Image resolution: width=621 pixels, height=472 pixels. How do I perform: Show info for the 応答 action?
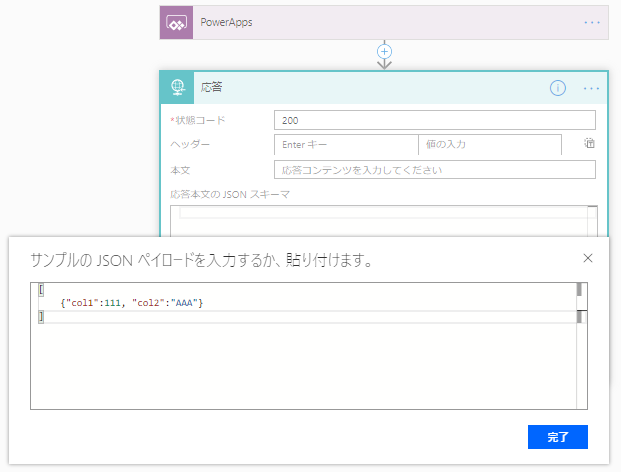[558, 88]
